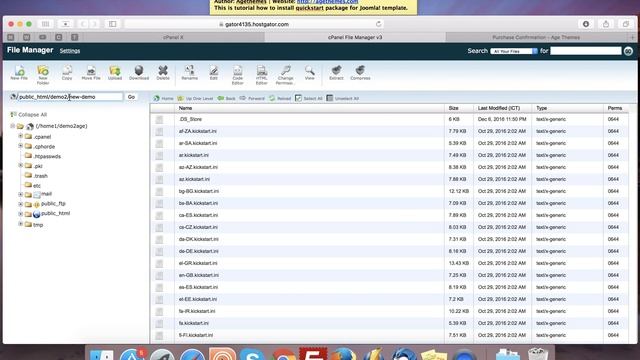Sort by Size column header
This screenshot has height=360, width=640.
[453, 108]
